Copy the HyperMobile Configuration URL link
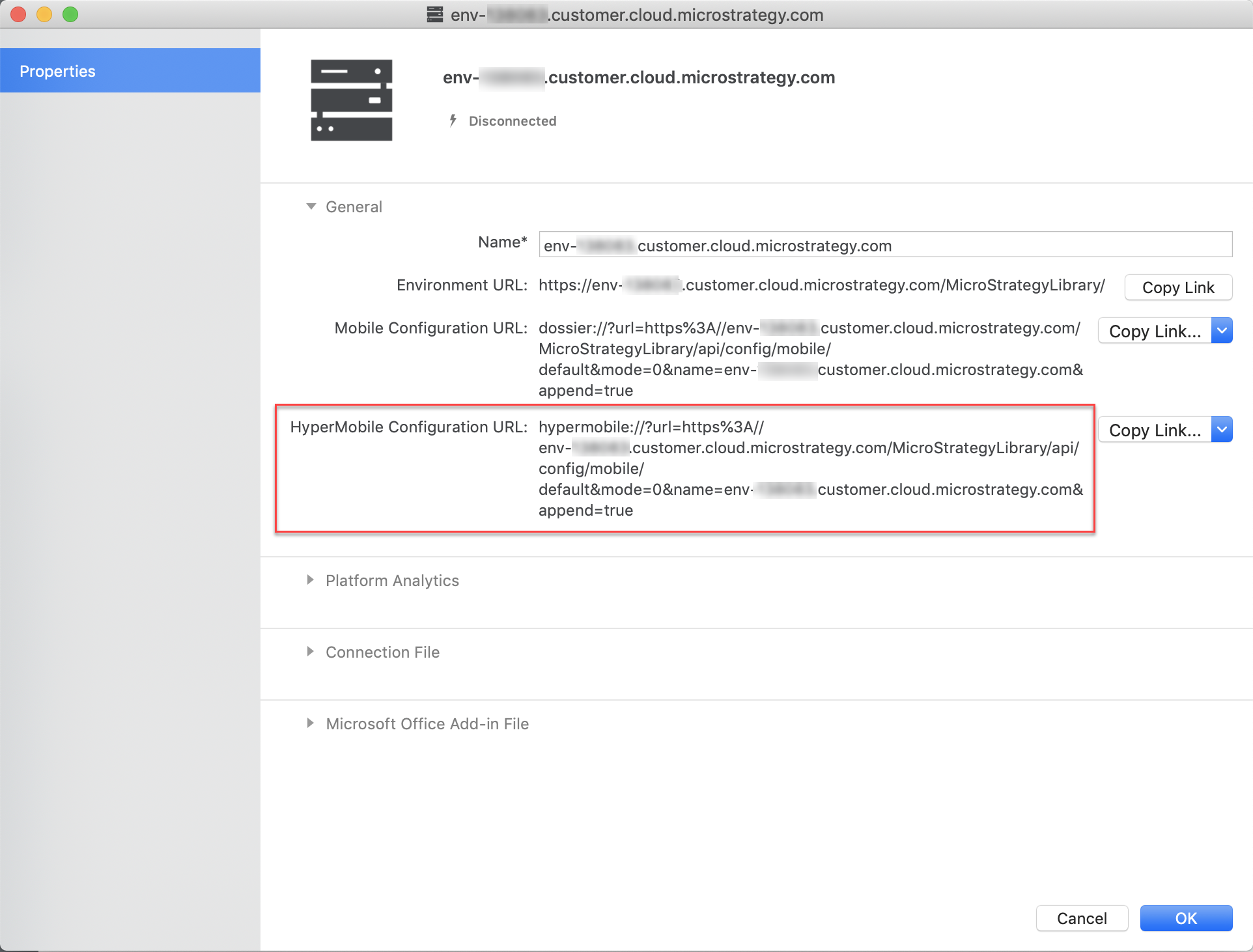The image size is (1253, 952). (x=1154, y=430)
